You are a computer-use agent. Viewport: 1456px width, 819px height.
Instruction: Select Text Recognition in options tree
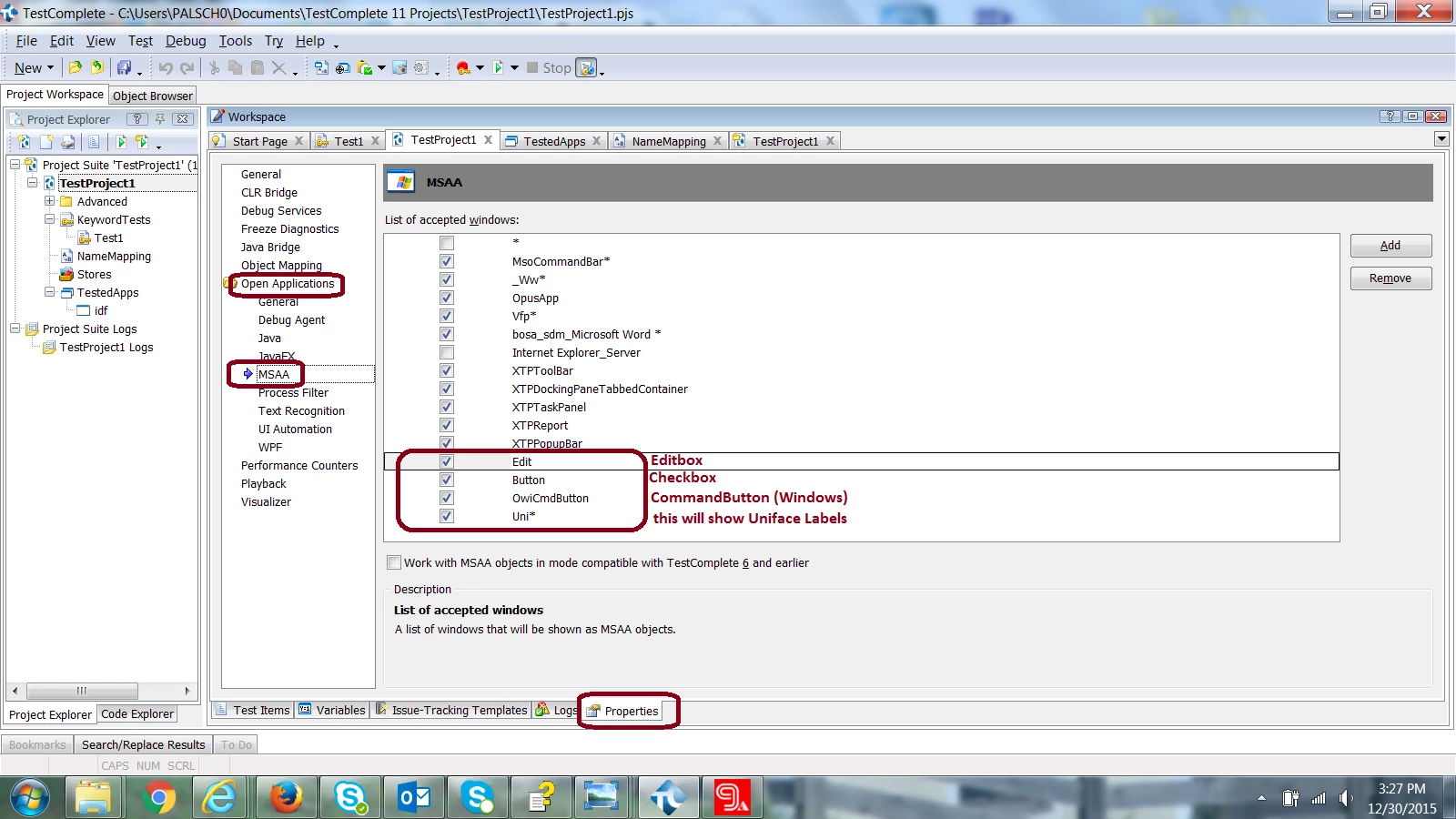(301, 411)
